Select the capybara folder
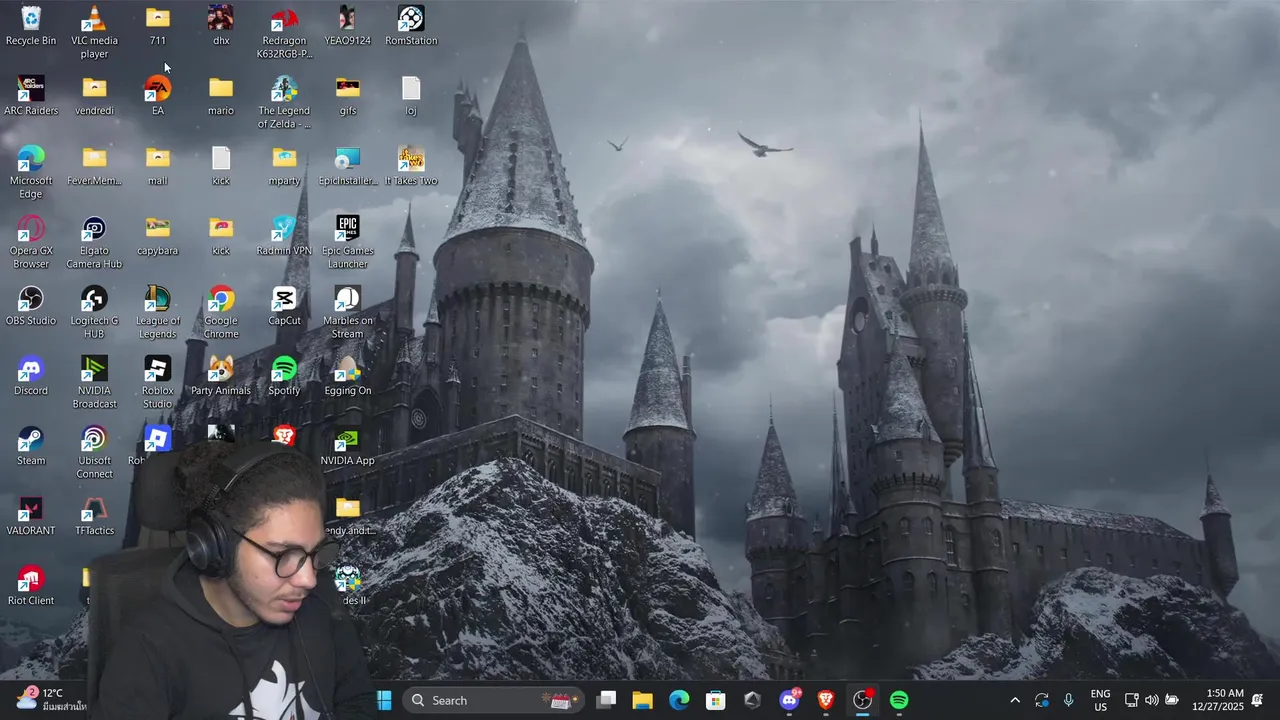 click(x=158, y=236)
